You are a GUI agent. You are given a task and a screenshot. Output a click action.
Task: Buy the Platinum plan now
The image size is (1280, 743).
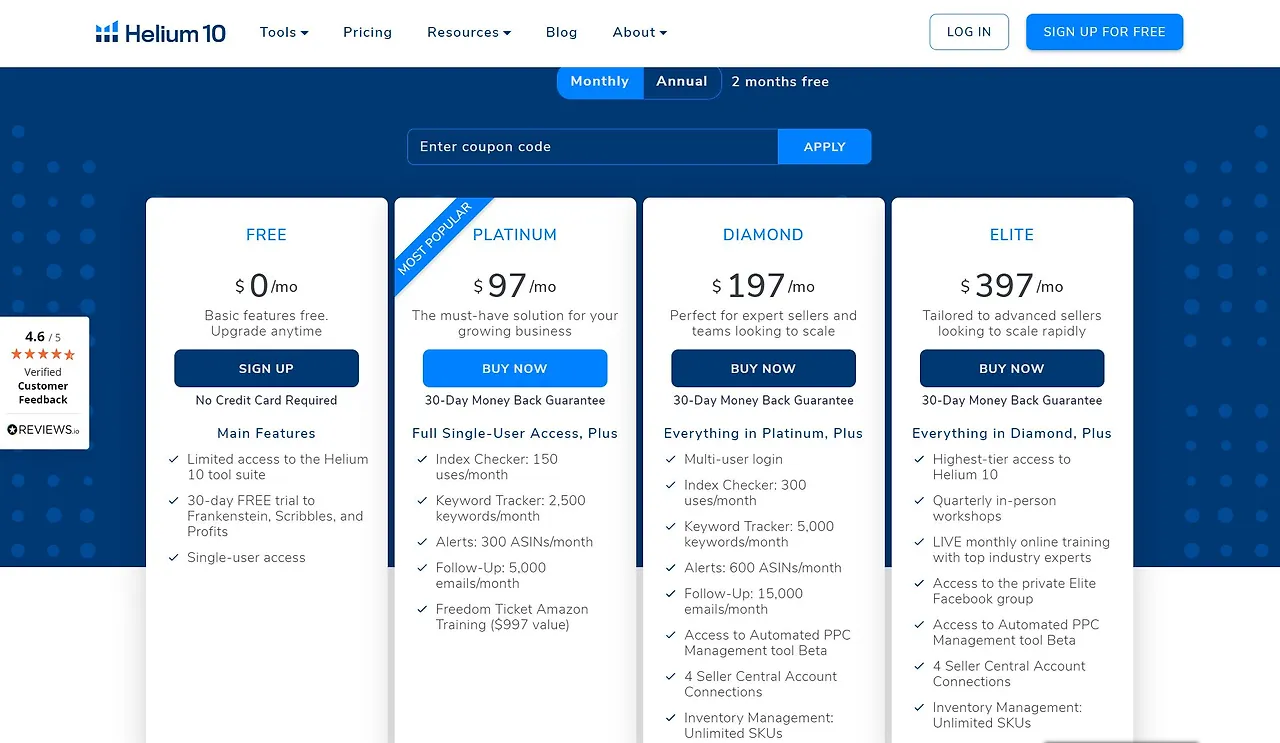pos(515,368)
